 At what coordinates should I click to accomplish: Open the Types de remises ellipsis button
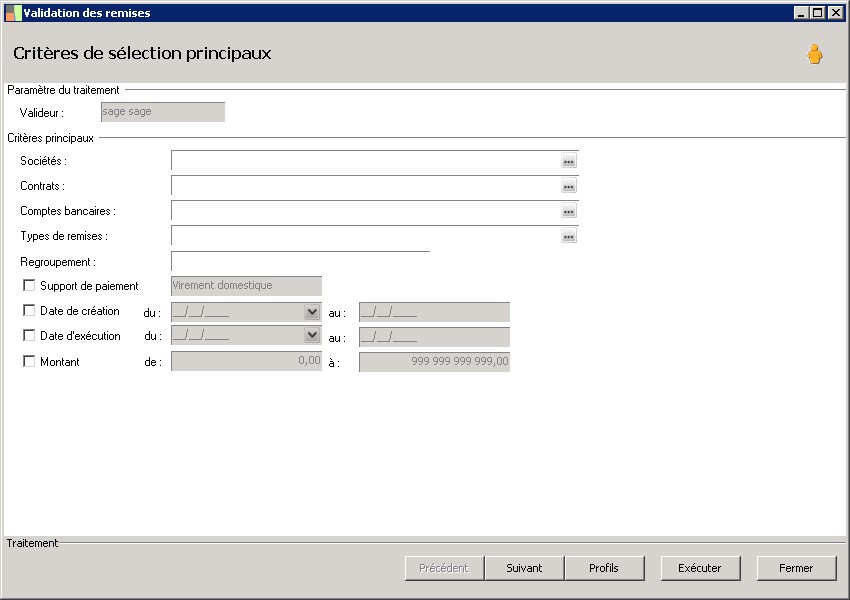(x=568, y=236)
